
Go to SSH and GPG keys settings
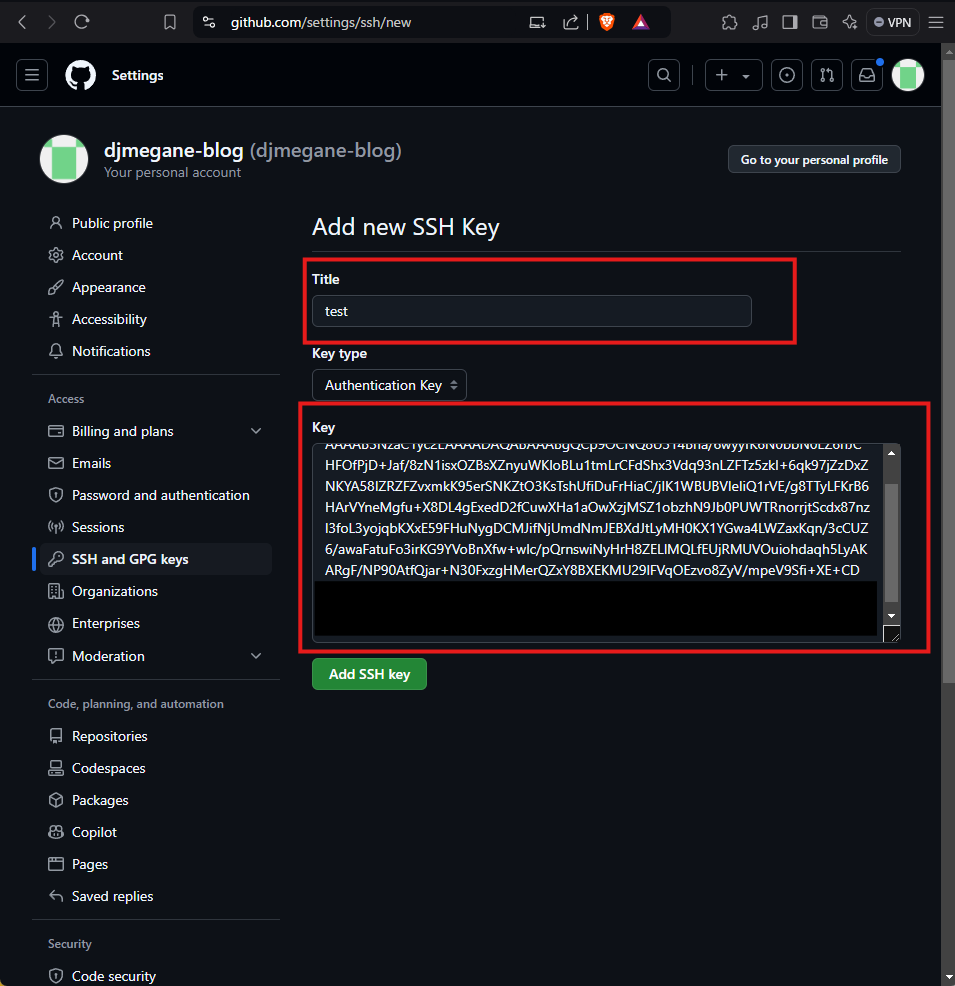130,559
